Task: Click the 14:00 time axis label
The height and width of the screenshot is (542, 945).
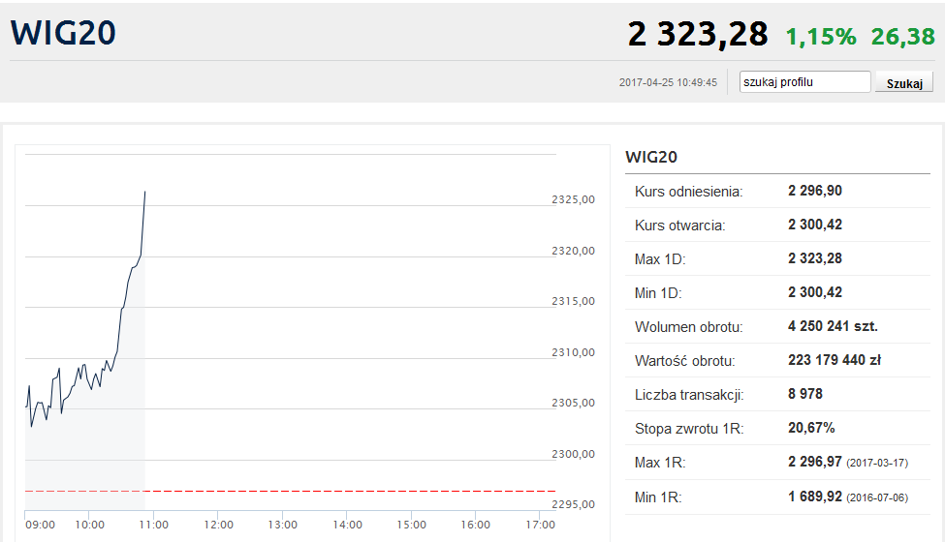Action: tap(347, 525)
